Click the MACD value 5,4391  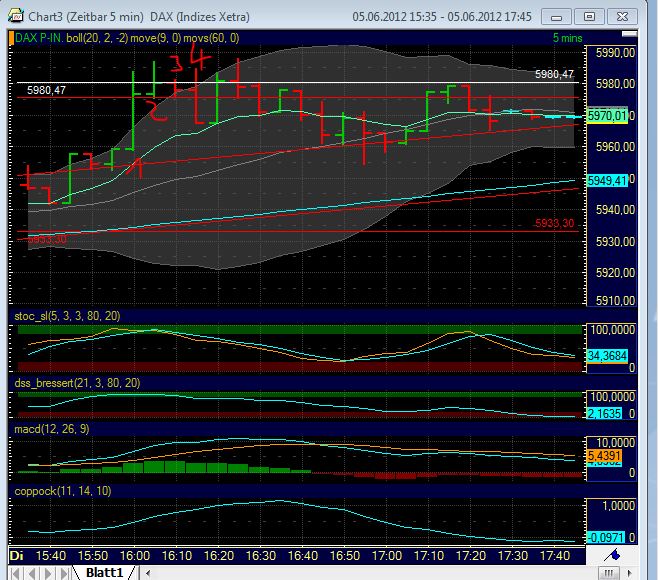click(x=604, y=456)
